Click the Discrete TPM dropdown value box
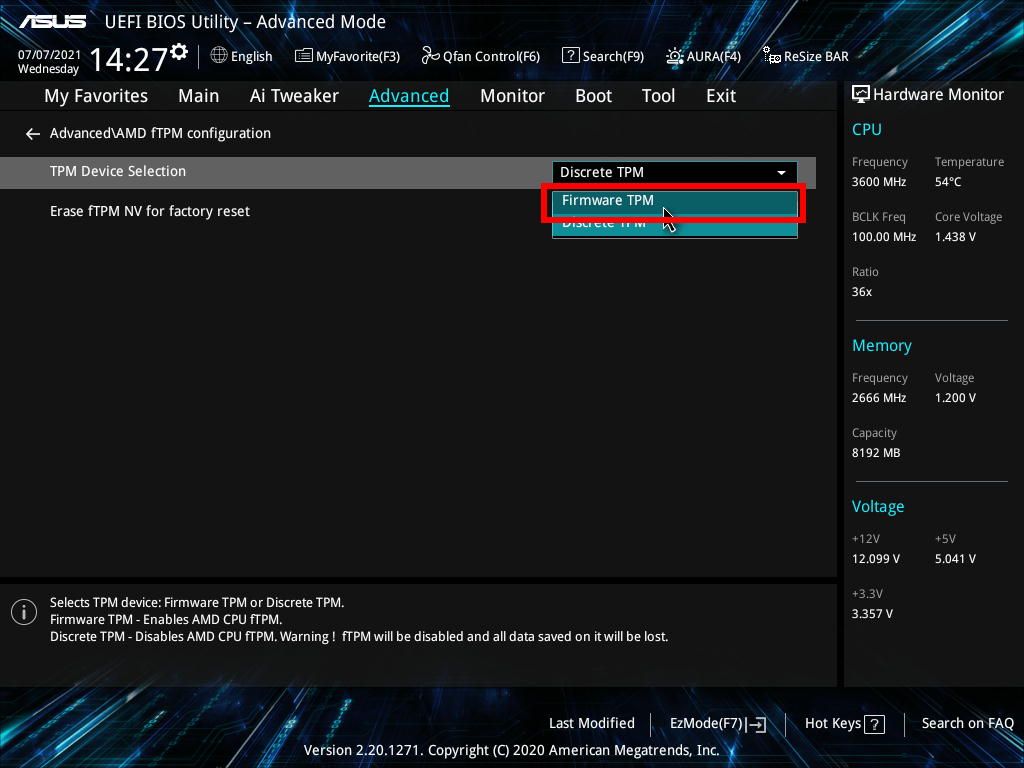 tap(675, 172)
